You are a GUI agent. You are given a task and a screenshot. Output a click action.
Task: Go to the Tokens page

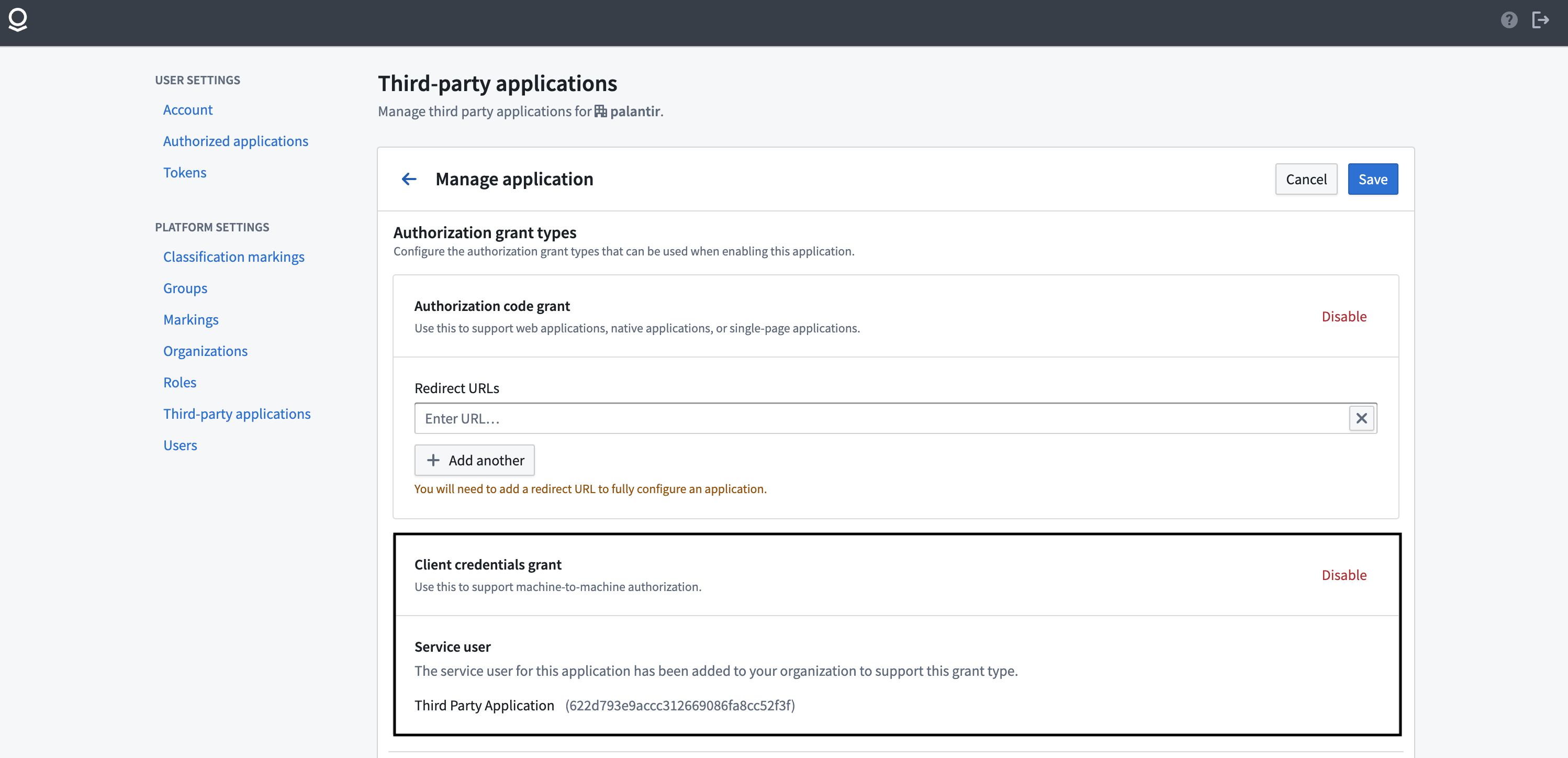click(x=184, y=173)
